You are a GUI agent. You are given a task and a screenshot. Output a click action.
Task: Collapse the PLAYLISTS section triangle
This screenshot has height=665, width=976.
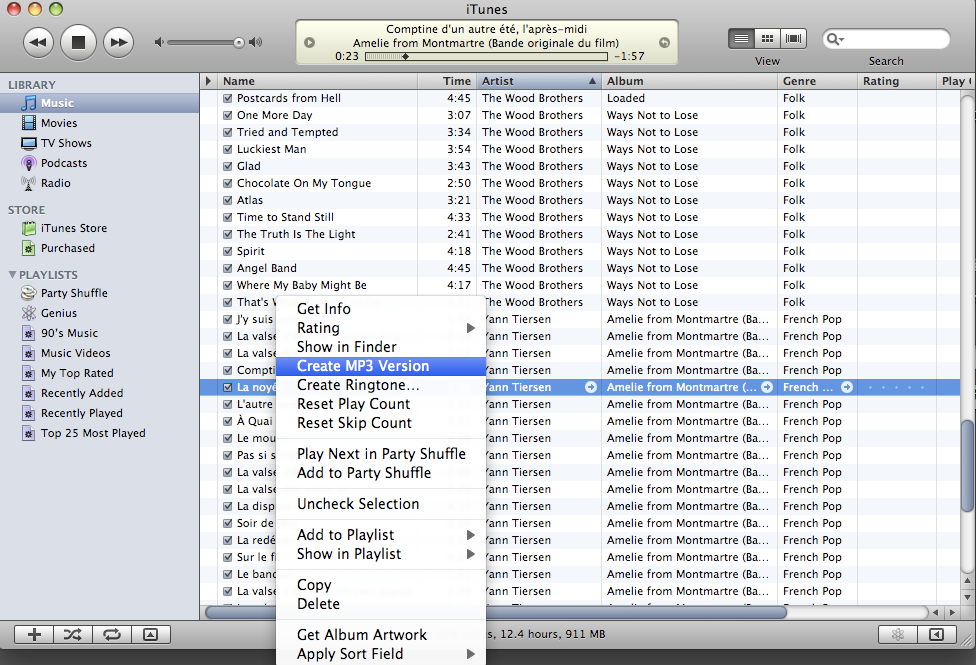(12, 275)
